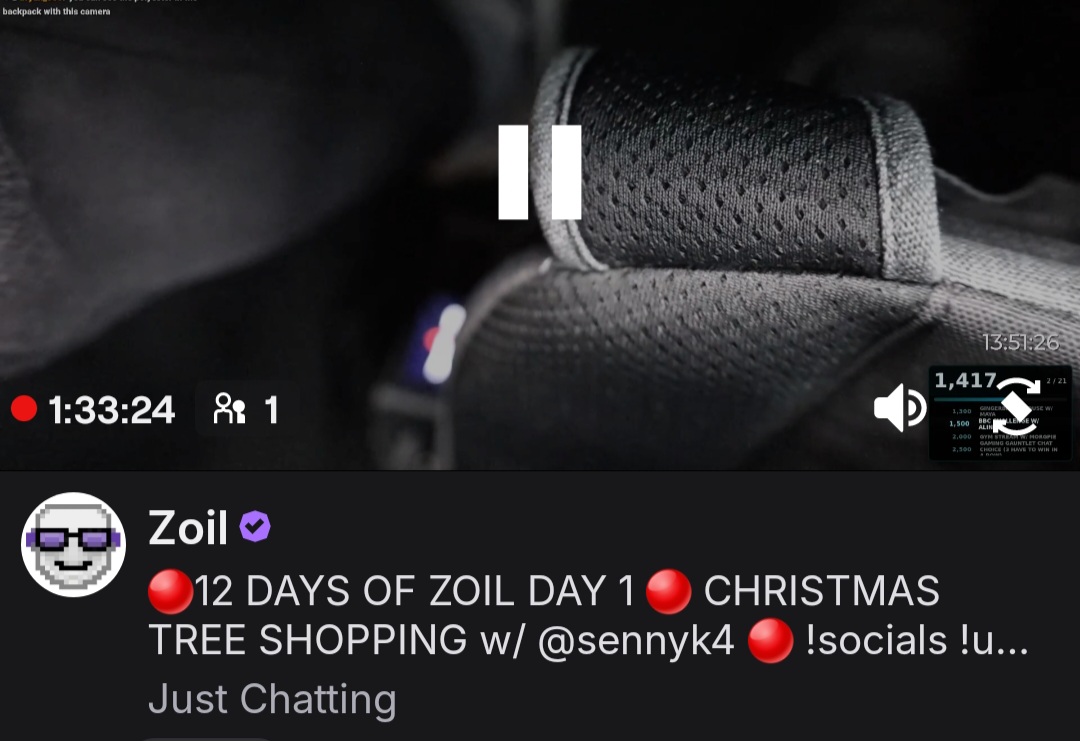This screenshot has height=741, width=1080.
Task: Click the first red ornament before 12 DAYS
Action: point(171,592)
